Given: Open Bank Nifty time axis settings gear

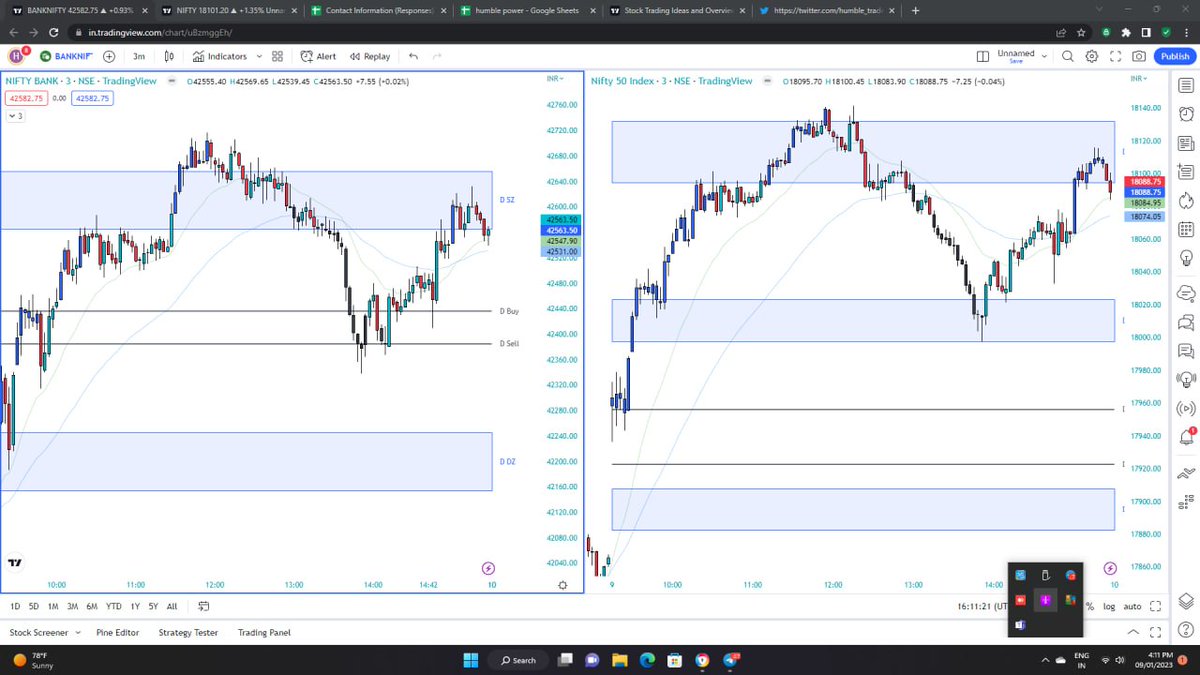Looking at the screenshot, I should (x=563, y=585).
